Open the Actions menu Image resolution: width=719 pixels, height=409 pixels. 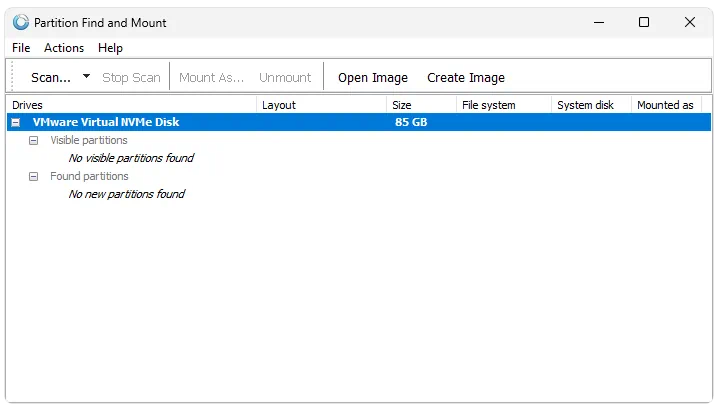click(x=64, y=48)
